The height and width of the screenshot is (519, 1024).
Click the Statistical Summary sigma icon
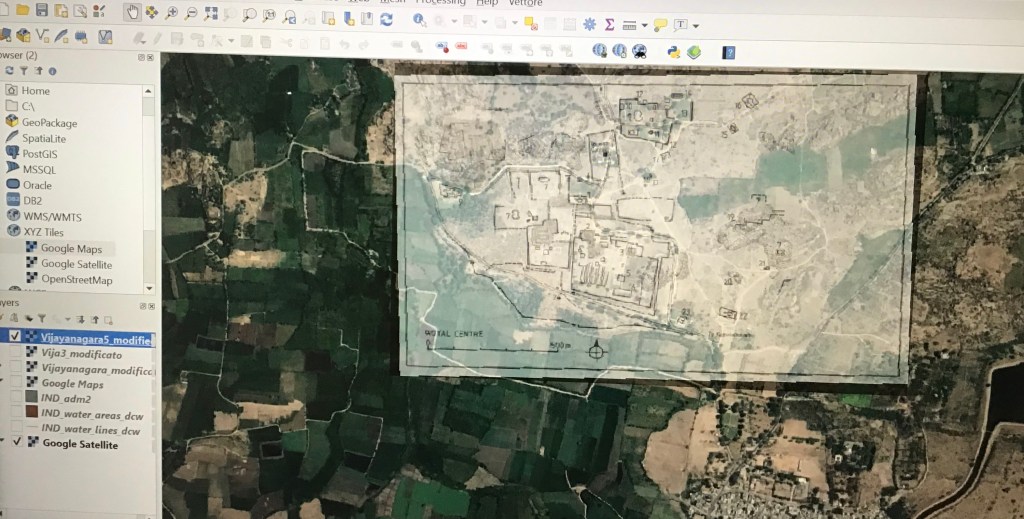[609, 24]
